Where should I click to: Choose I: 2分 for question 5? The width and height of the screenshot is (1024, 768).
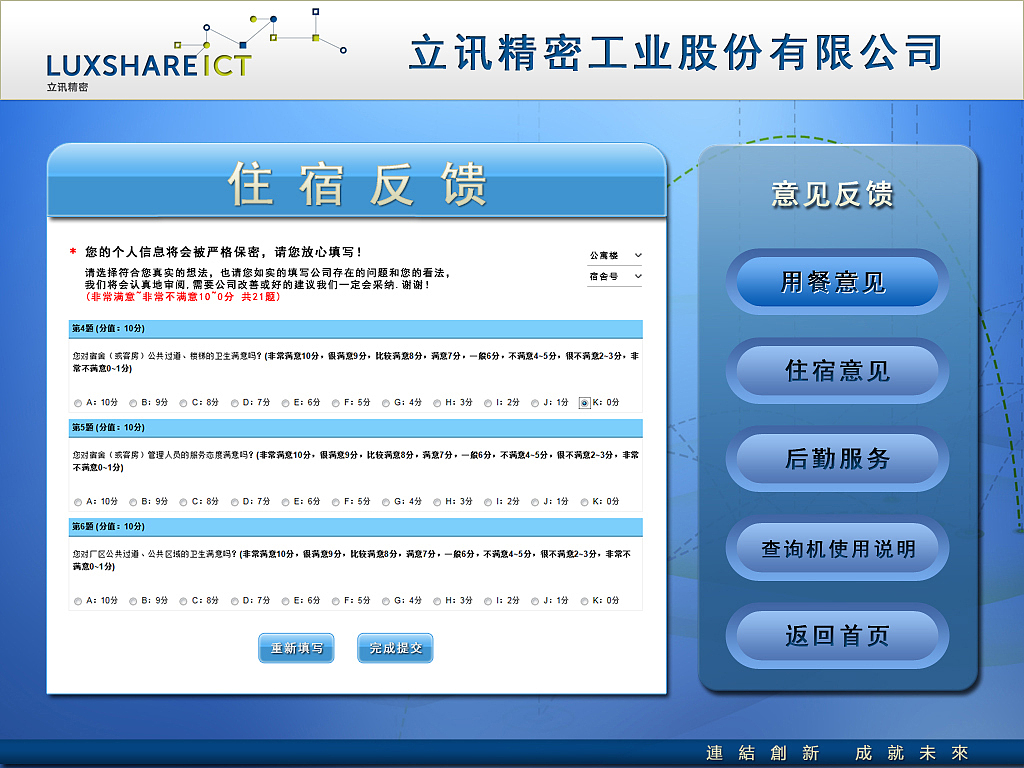pyautogui.click(x=488, y=502)
